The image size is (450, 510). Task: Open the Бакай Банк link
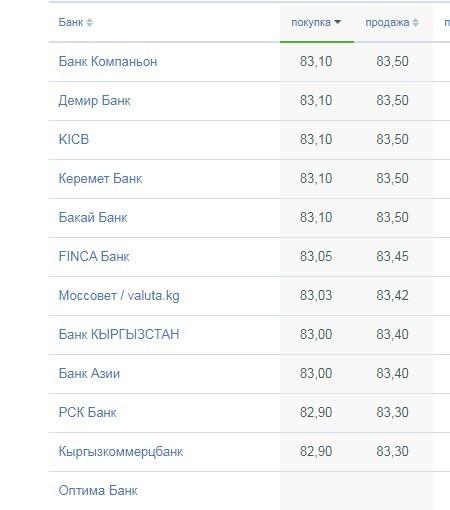point(93,218)
